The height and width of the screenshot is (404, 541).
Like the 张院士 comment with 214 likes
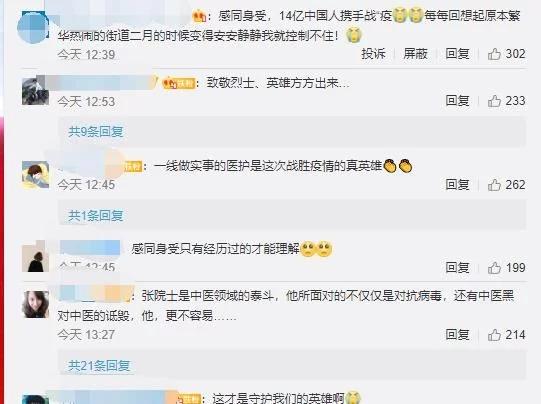(x=494, y=335)
